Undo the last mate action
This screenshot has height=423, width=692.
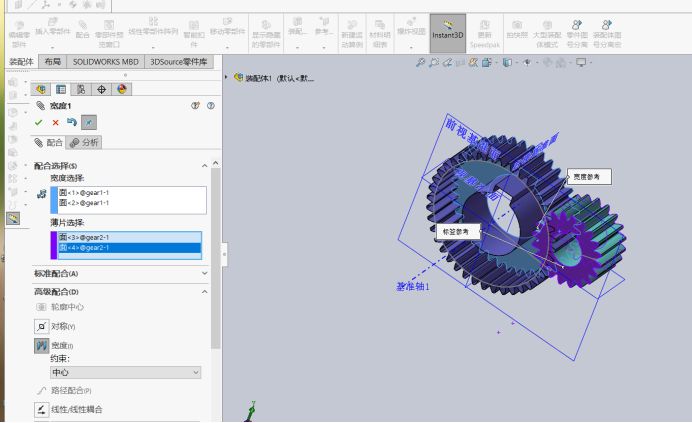71,122
